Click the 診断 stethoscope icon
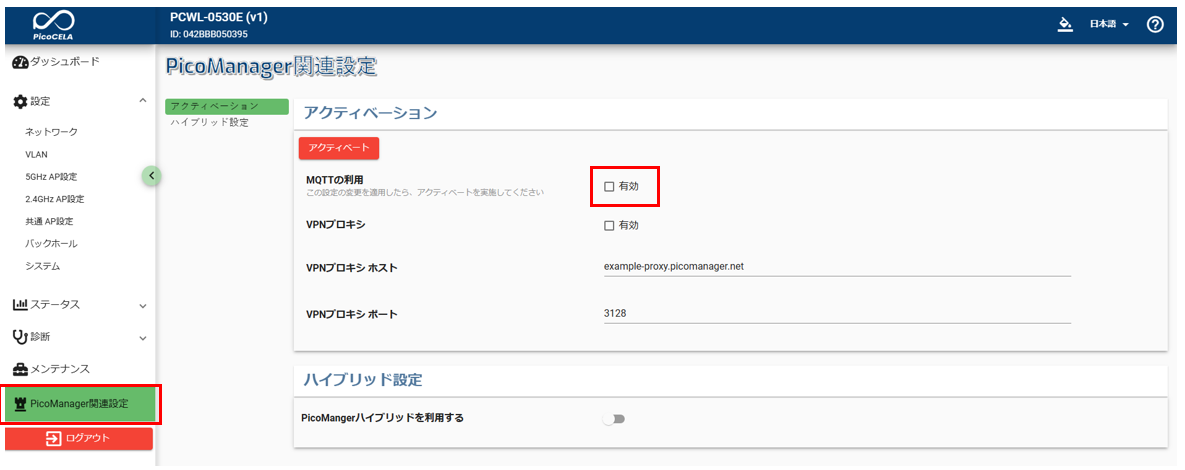The height and width of the screenshot is (470, 1185). (20, 336)
